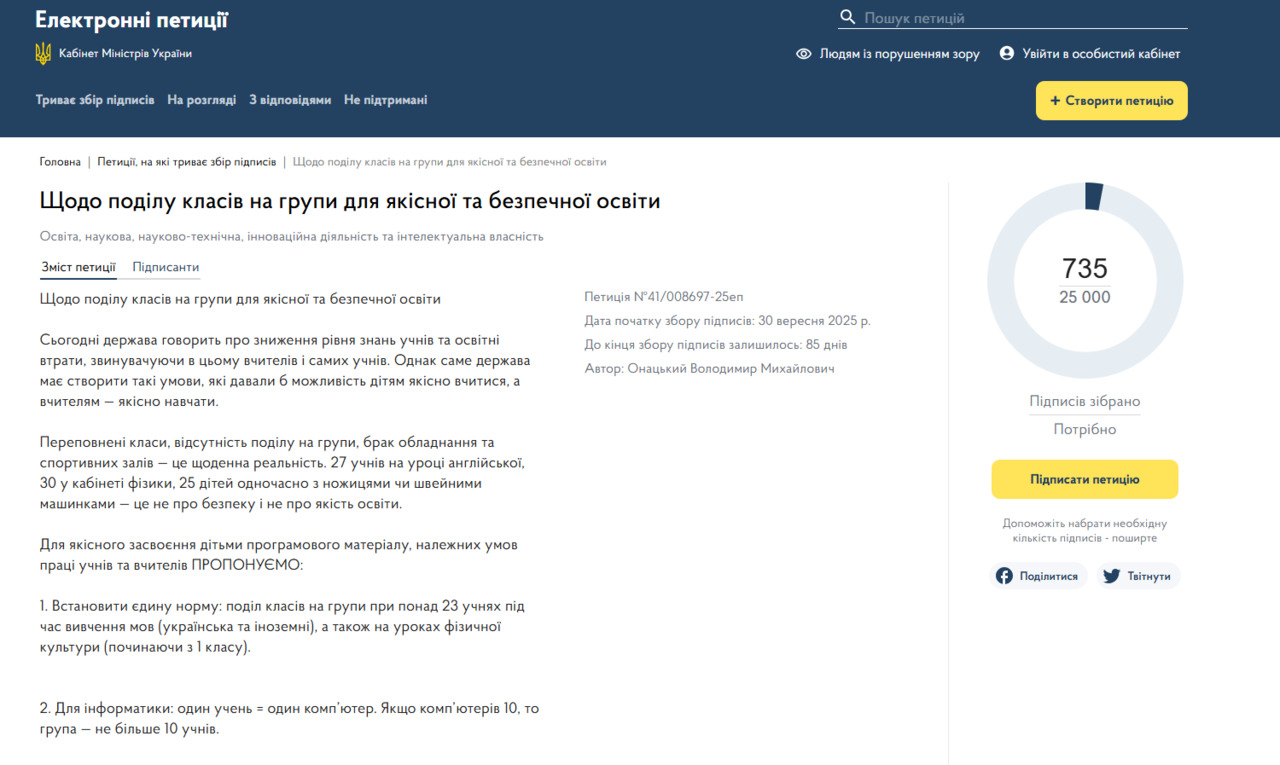This screenshot has width=1280, height=765.
Task: Click the Twitter bird icon
Action: [x=1111, y=576]
